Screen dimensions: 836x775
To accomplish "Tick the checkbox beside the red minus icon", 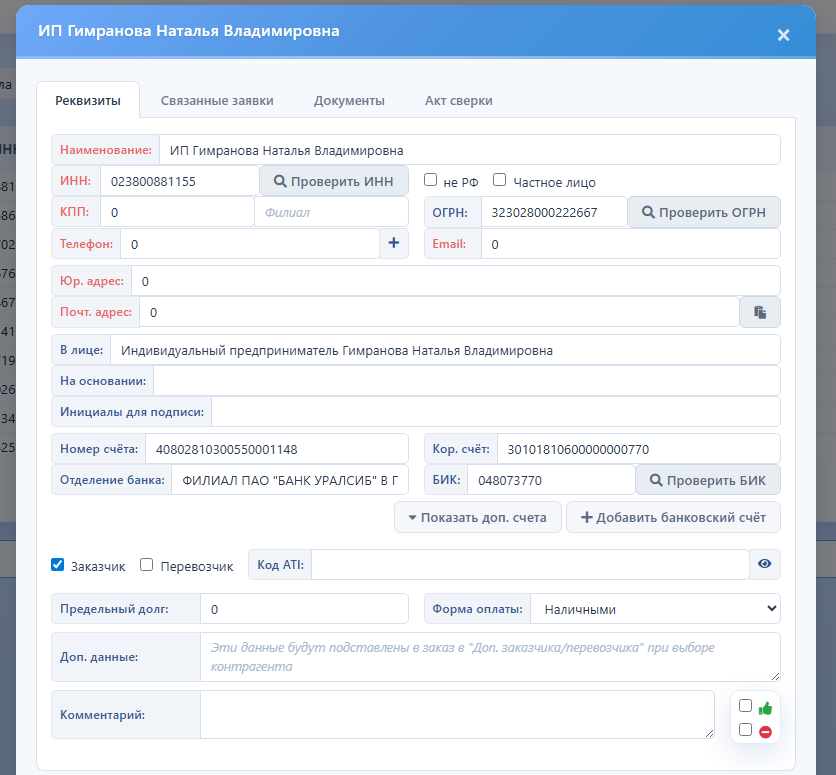I will [x=745, y=729].
